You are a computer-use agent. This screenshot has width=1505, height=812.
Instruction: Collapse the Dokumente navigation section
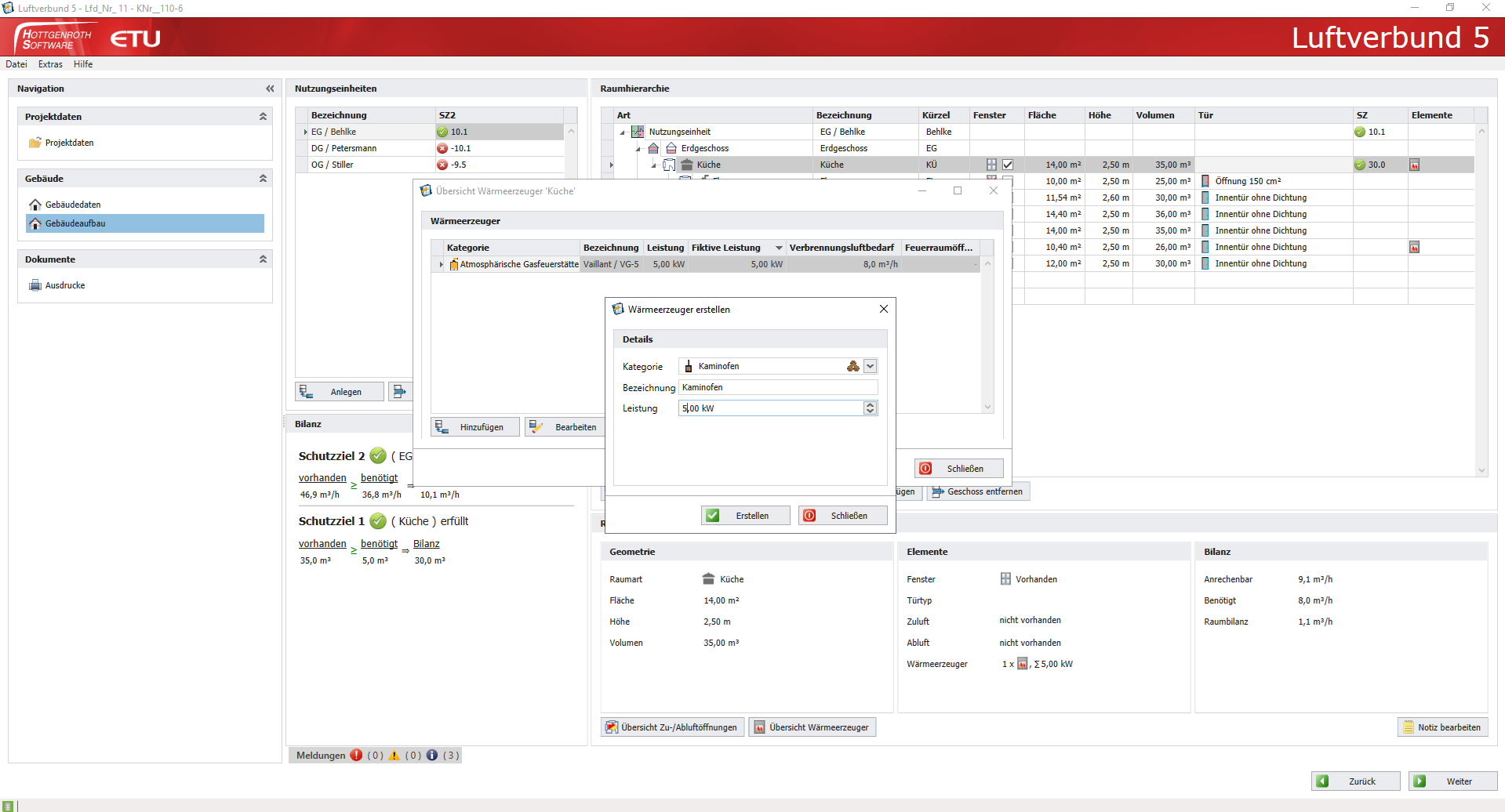[263, 259]
